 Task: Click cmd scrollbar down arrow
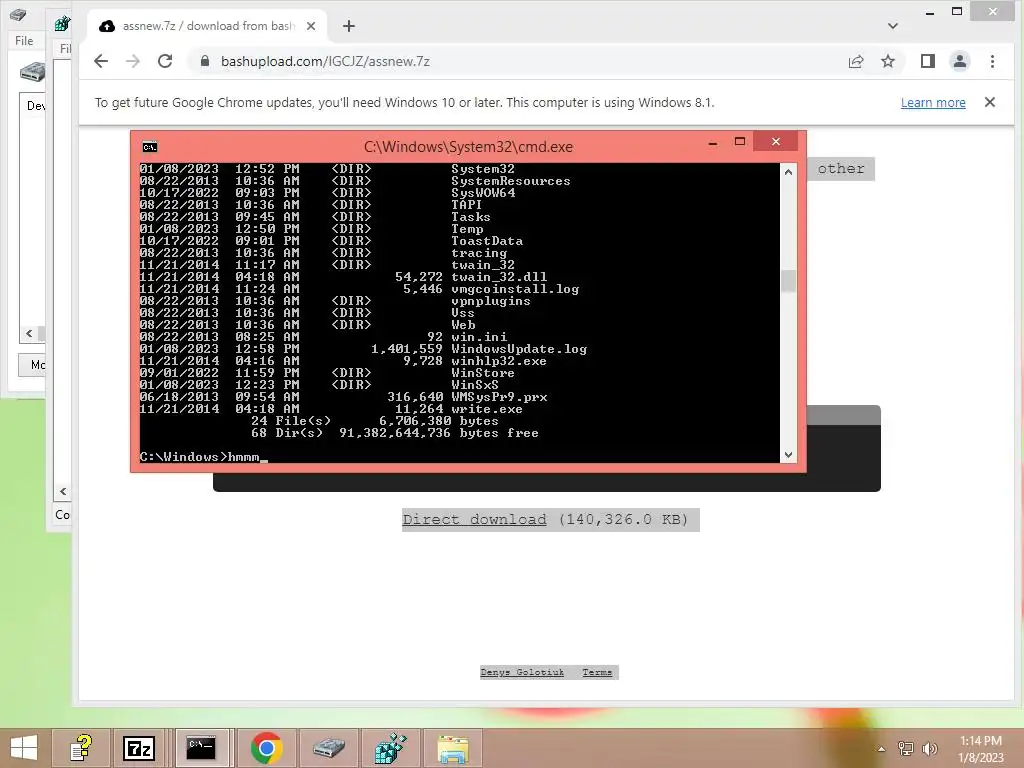788,455
